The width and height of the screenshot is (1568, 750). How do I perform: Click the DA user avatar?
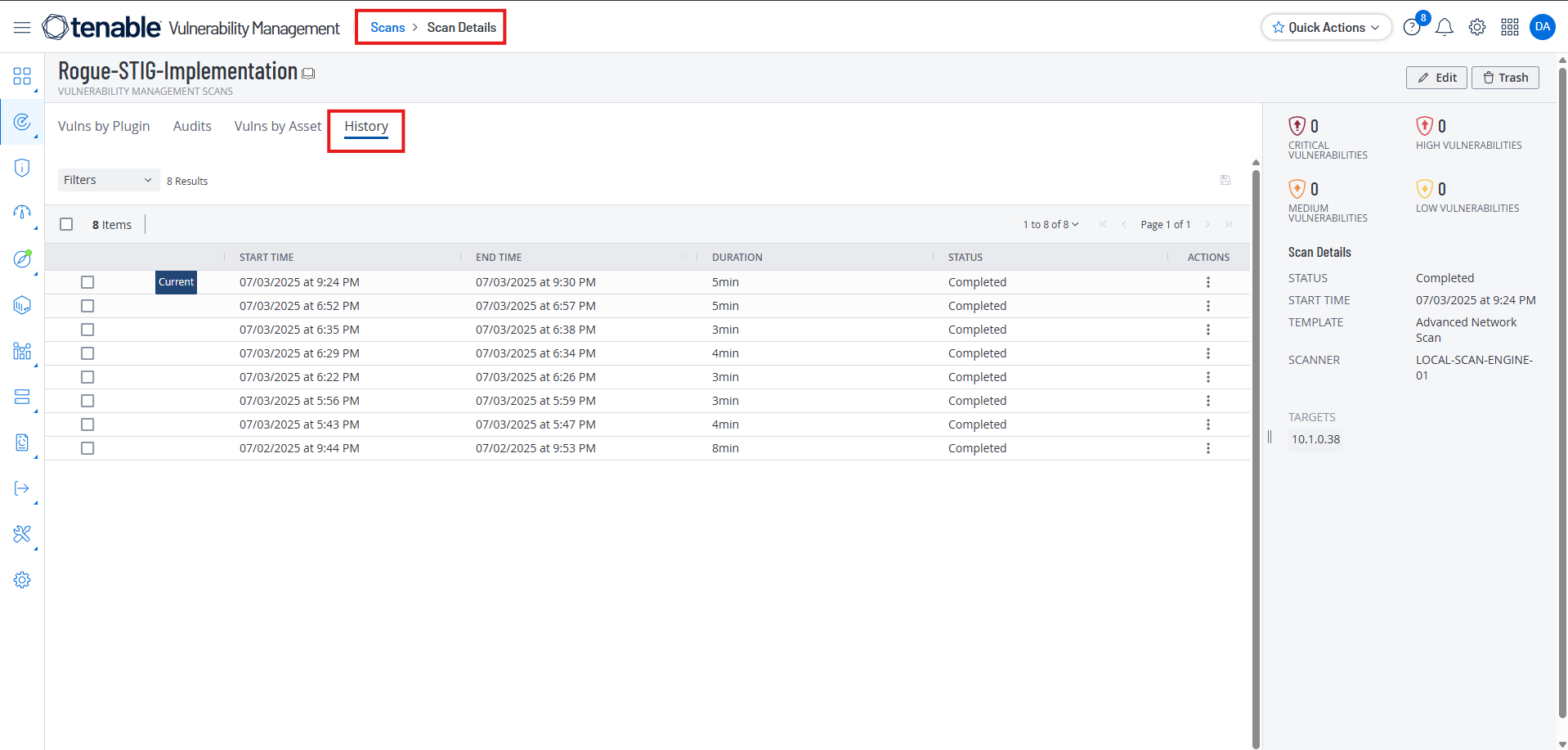pyautogui.click(x=1543, y=27)
